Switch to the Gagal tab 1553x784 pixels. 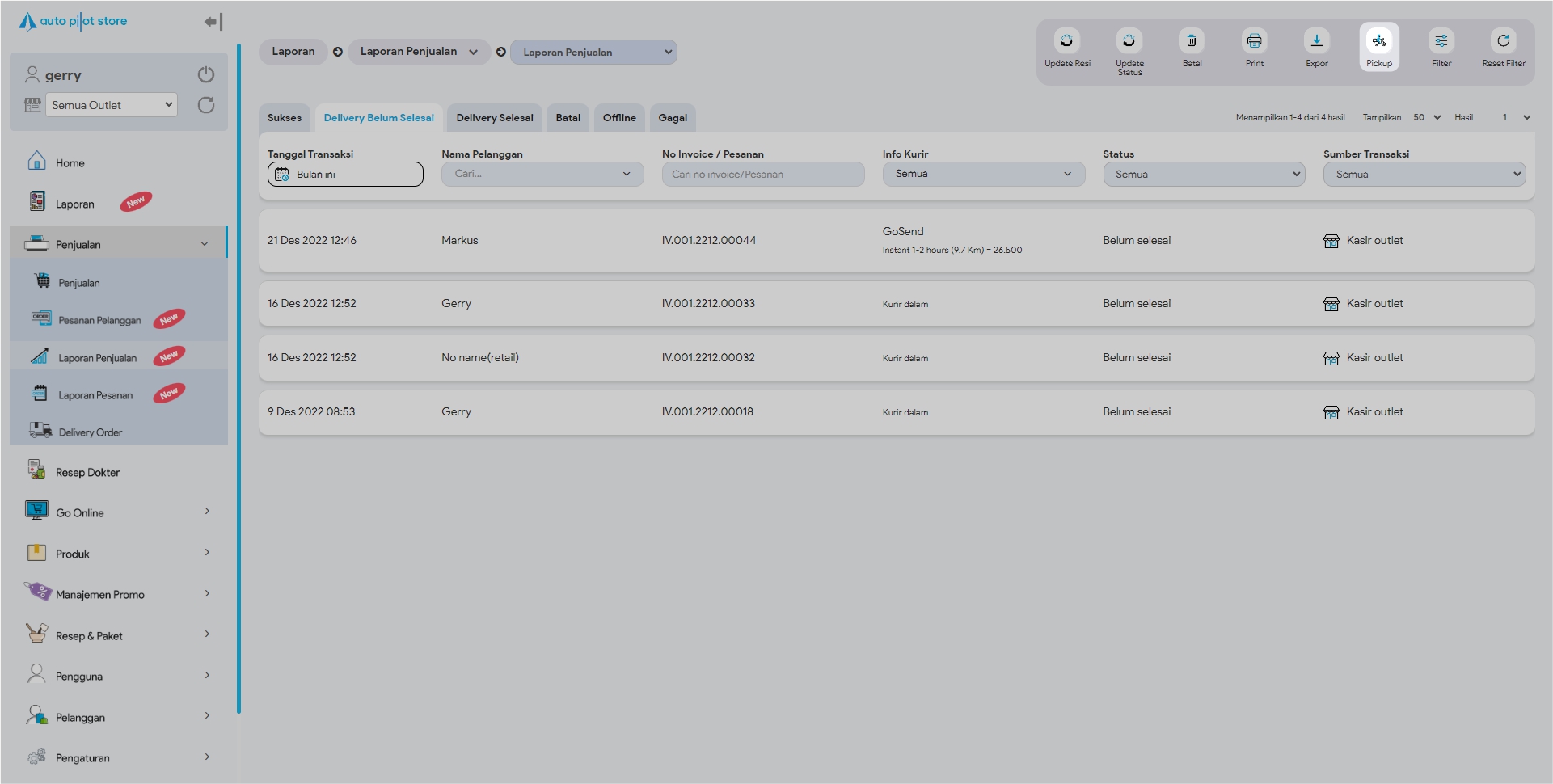pyautogui.click(x=672, y=118)
